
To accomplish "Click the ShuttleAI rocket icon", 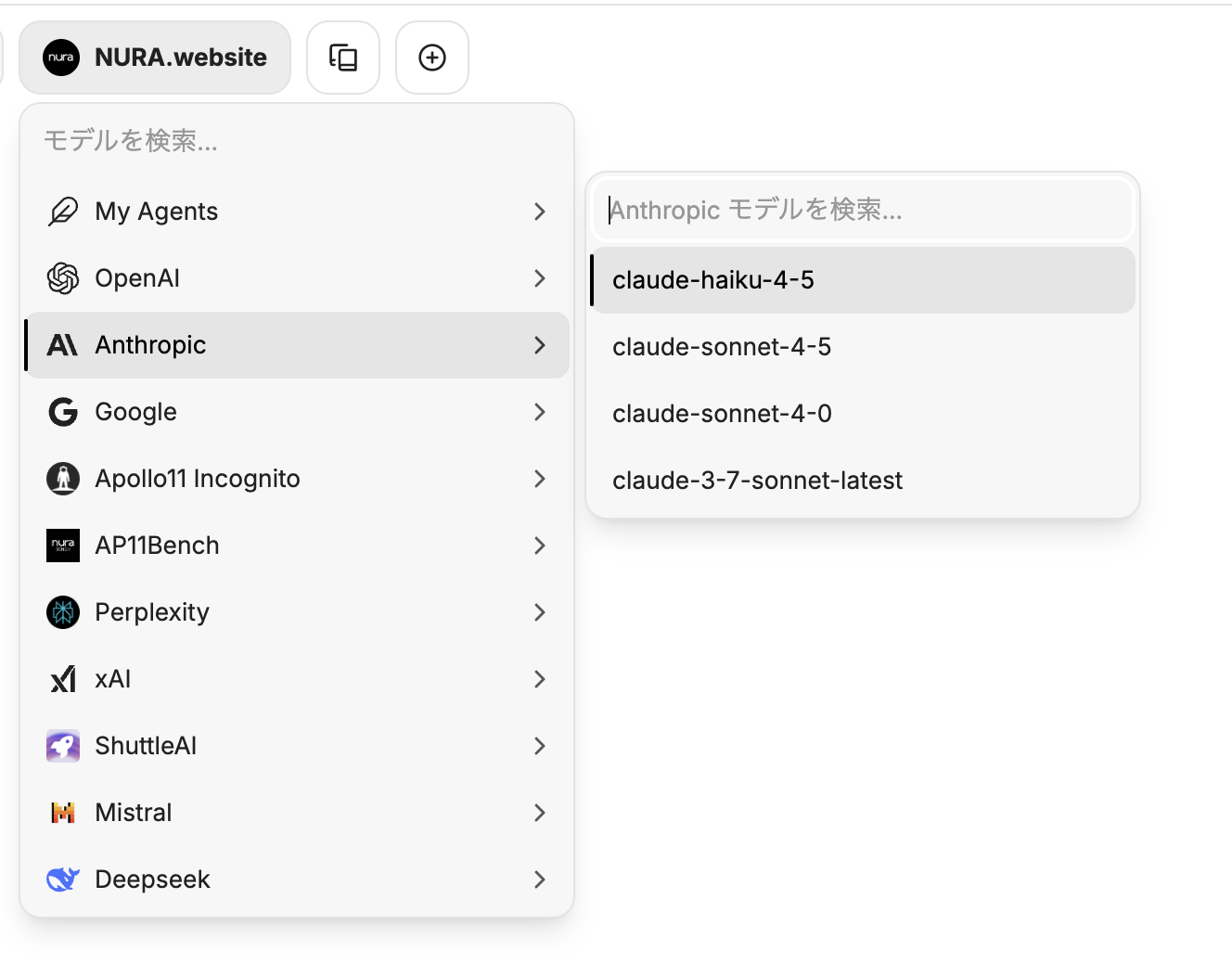I will [62, 745].
